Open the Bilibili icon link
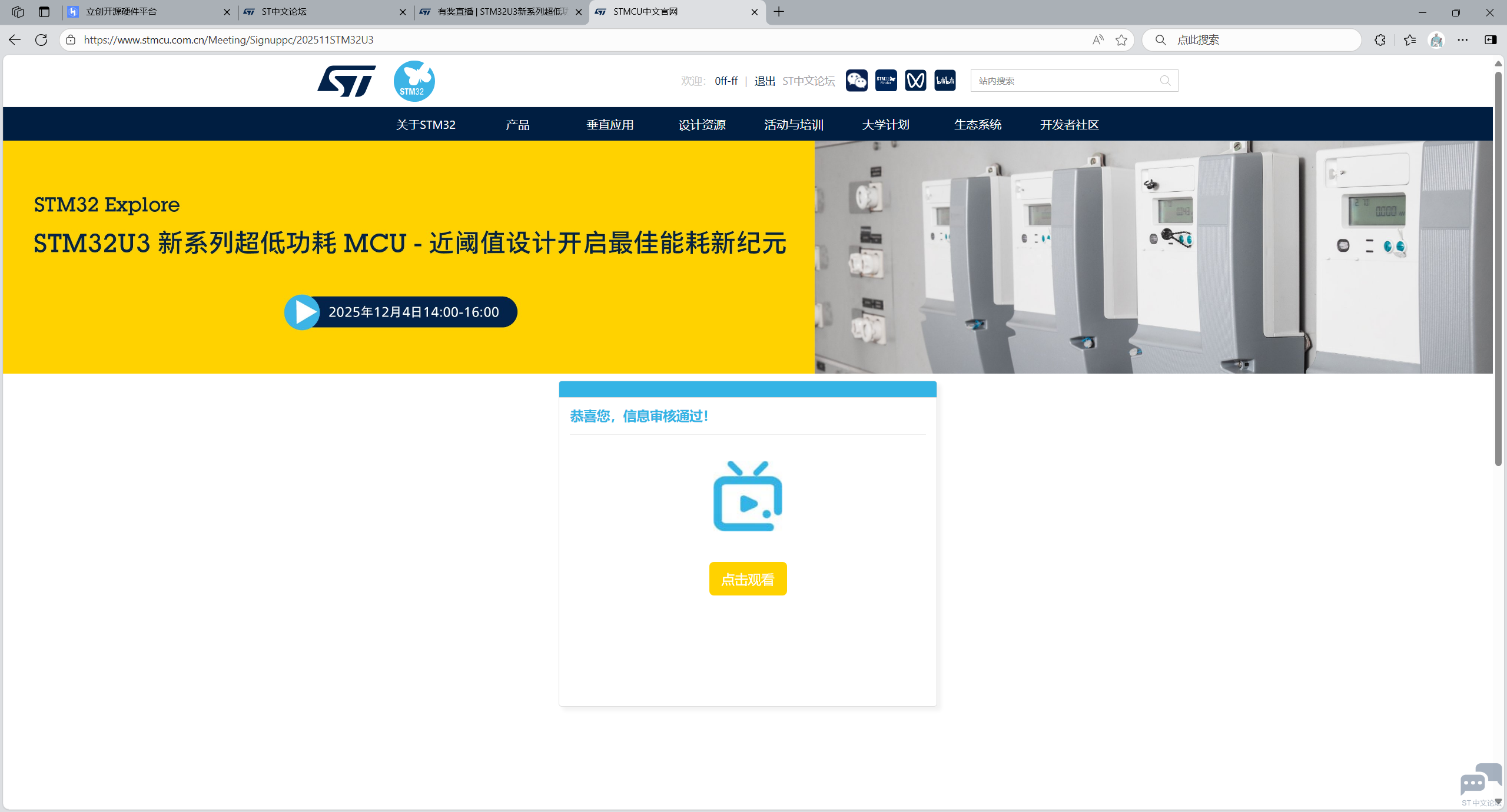Image resolution: width=1507 pixels, height=812 pixels. pyautogui.click(x=945, y=81)
